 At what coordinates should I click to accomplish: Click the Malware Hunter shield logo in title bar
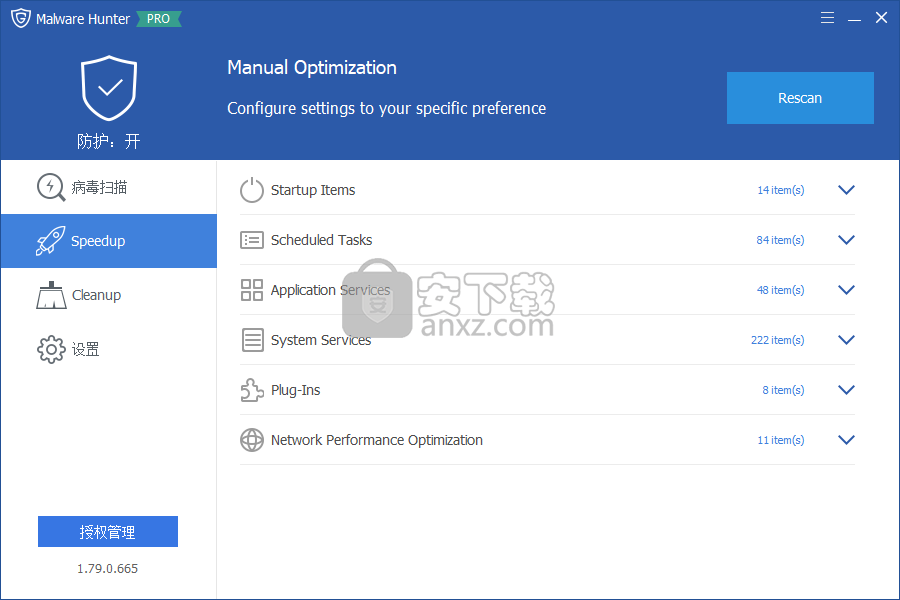click(21, 18)
